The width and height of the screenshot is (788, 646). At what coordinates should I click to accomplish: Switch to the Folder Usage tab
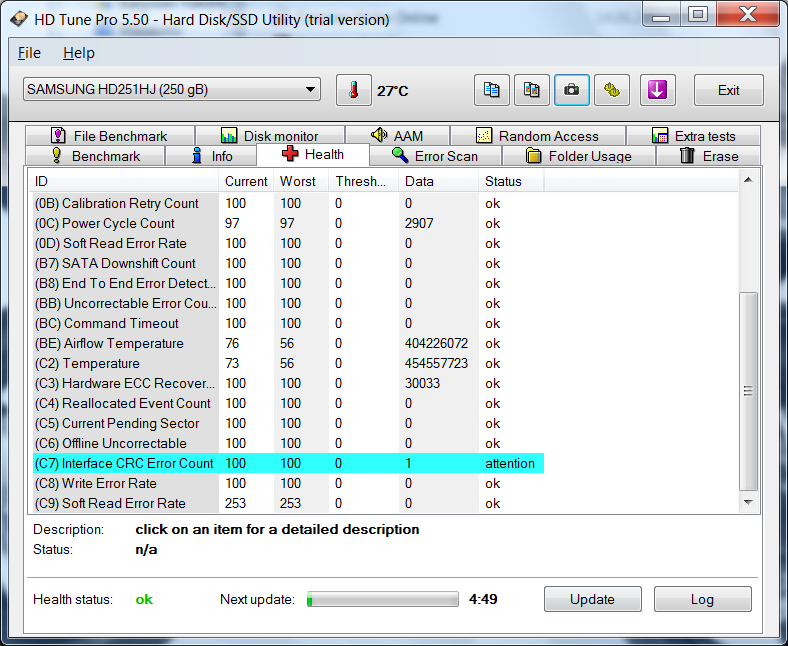coord(578,156)
